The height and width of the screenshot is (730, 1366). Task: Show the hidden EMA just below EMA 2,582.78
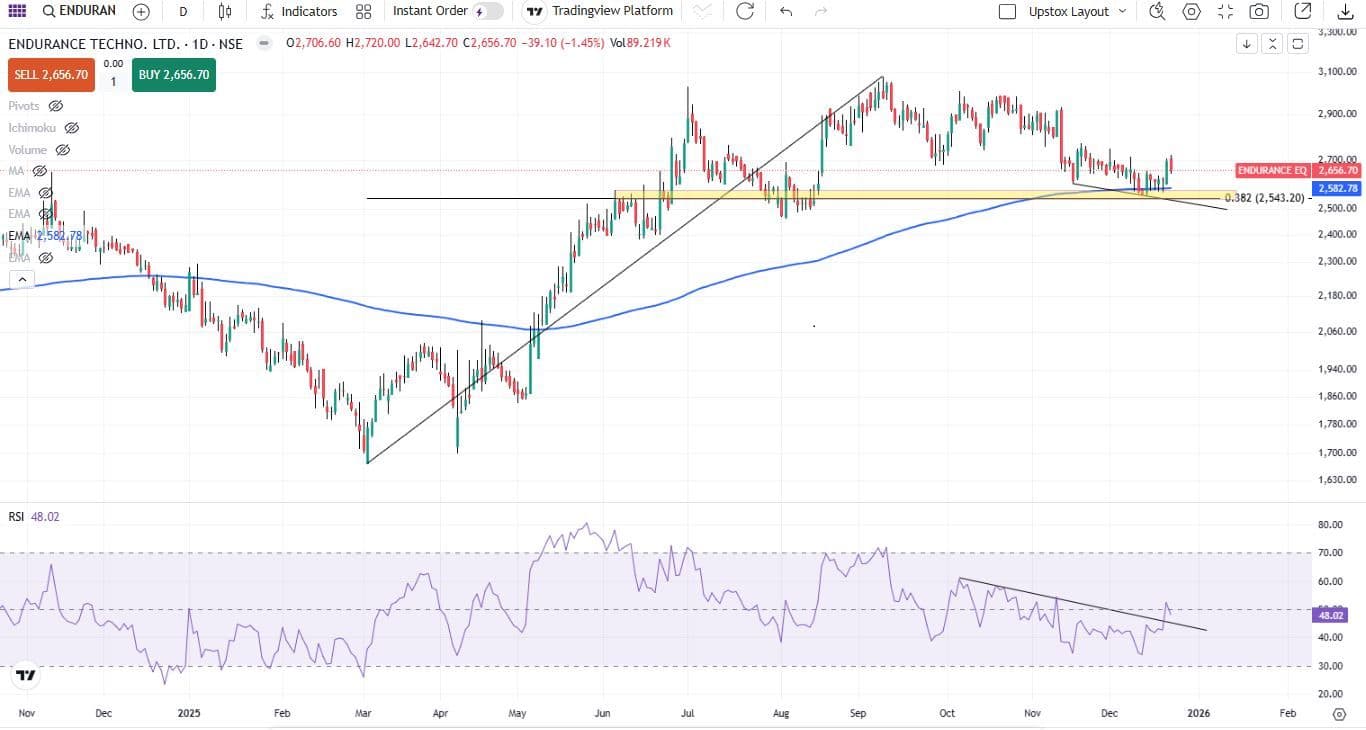pyautogui.click(x=45, y=258)
